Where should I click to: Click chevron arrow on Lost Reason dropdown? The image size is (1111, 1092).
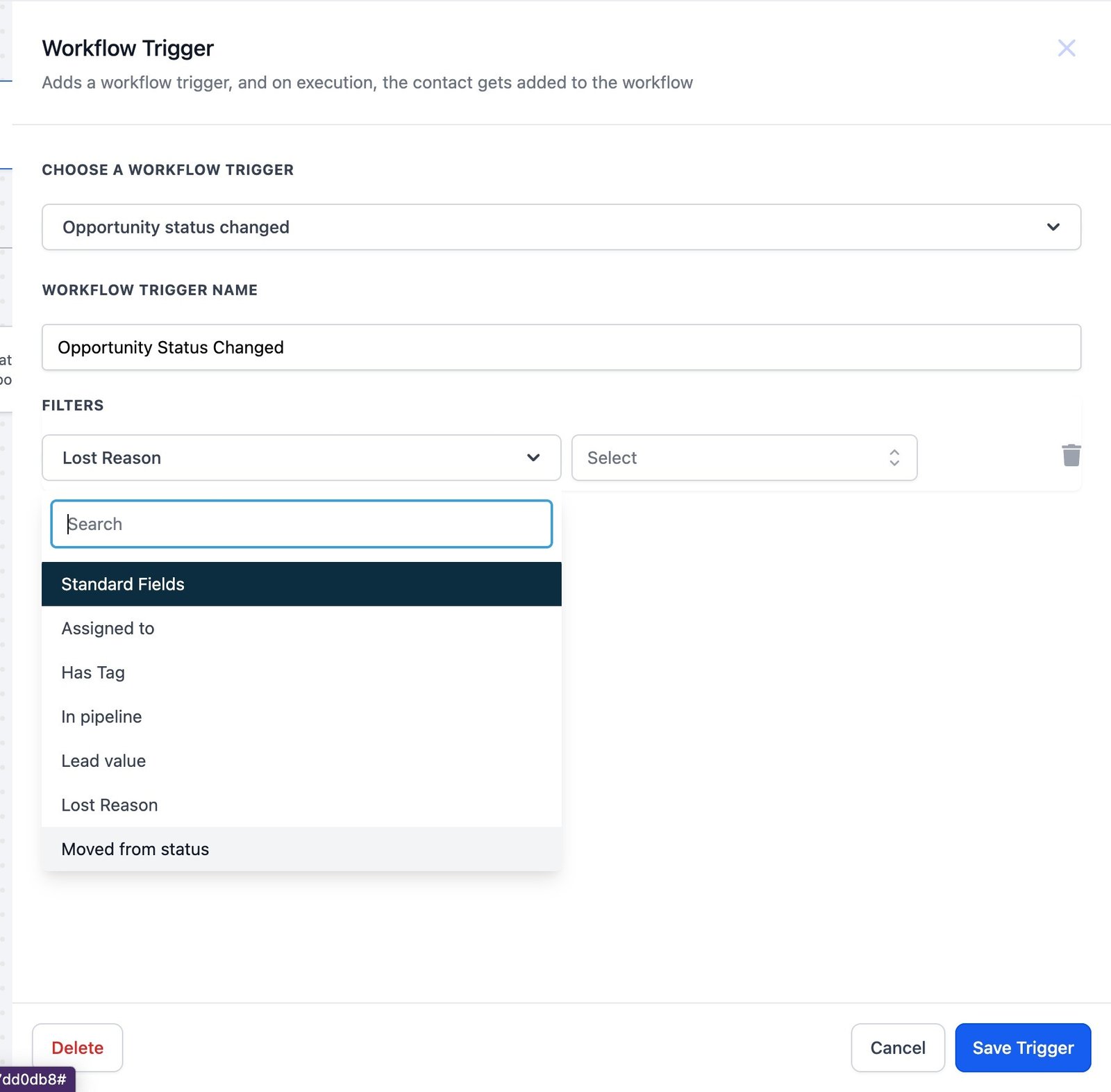533,458
